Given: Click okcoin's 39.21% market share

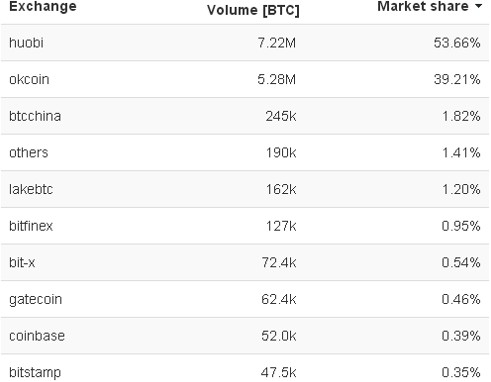Looking at the screenshot, I should click(x=457, y=79).
